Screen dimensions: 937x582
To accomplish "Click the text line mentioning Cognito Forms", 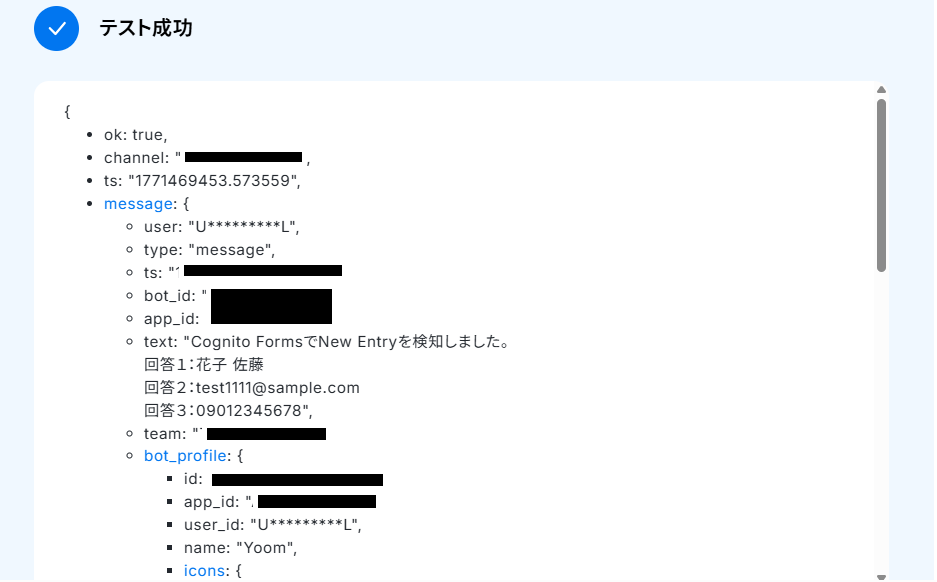I will 327,342.
